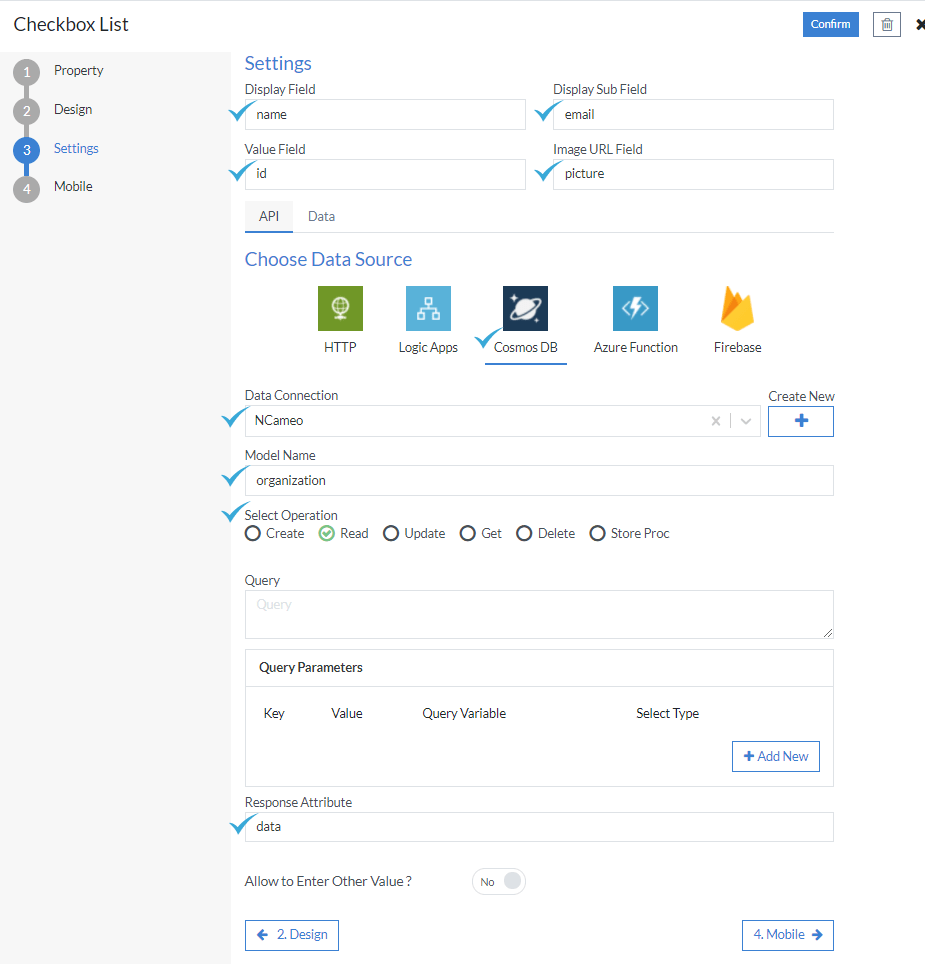Switch to the Data tab
The height and width of the screenshot is (964, 925).
coord(321,215)
